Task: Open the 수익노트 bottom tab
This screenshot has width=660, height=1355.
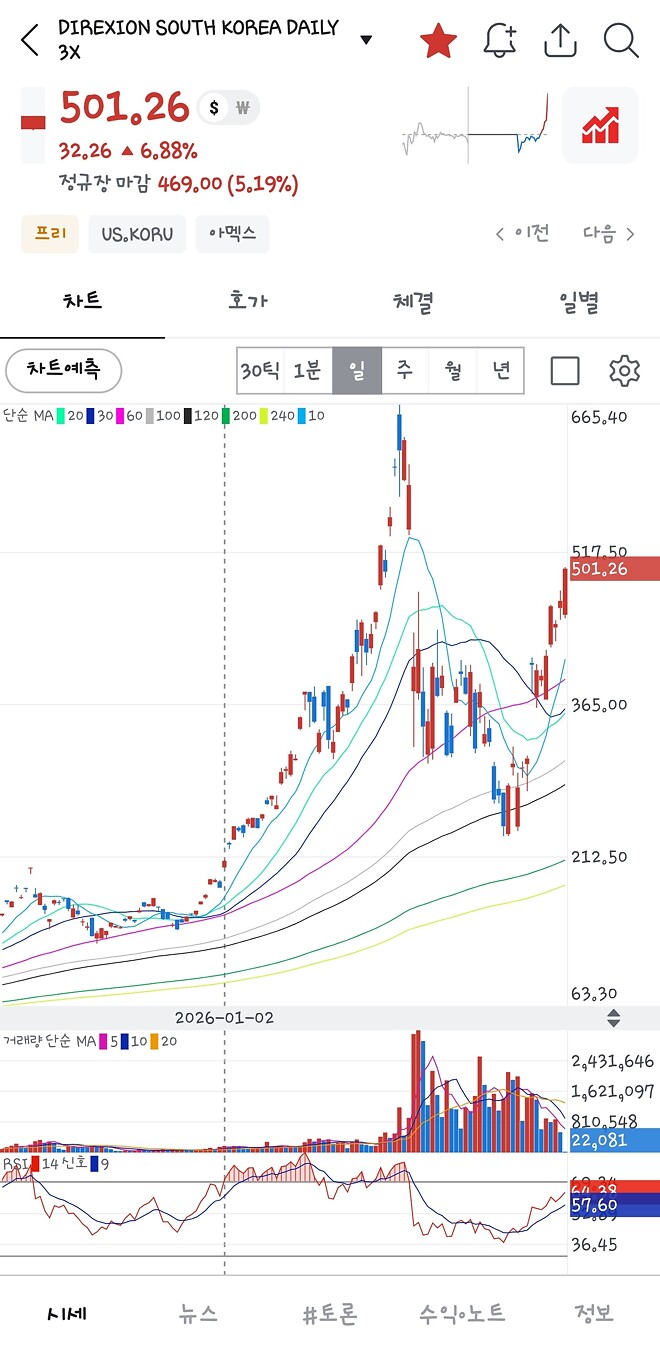Action: tap(461, 1314)
